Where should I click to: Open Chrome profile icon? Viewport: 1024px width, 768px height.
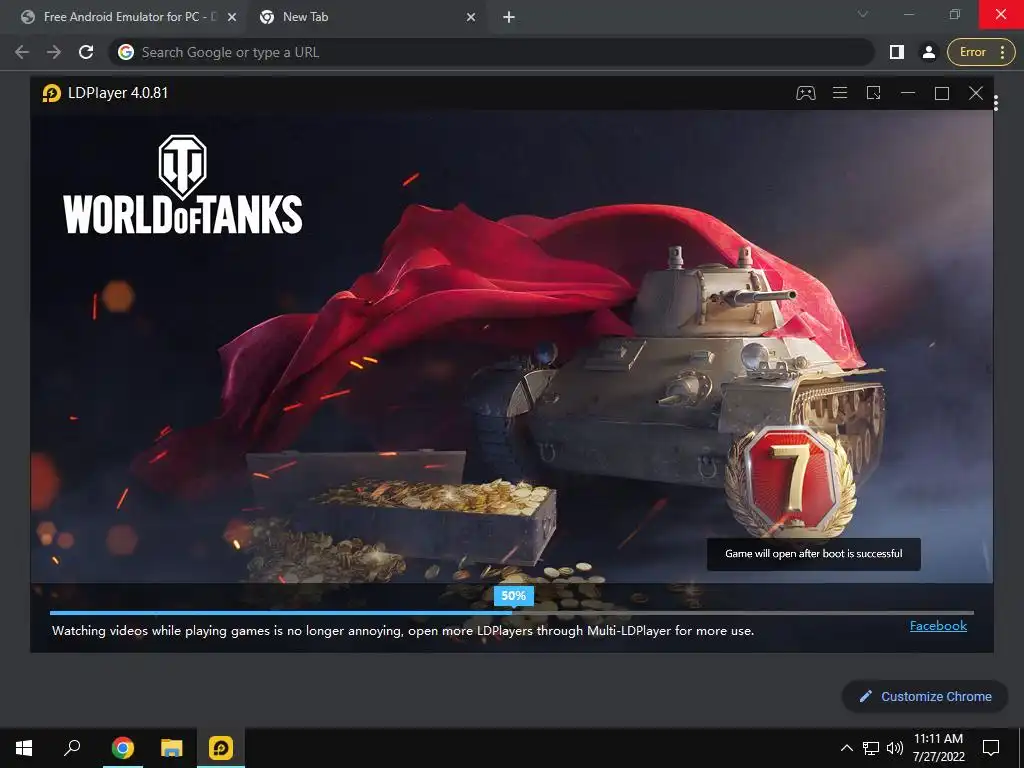click(928, 52)
